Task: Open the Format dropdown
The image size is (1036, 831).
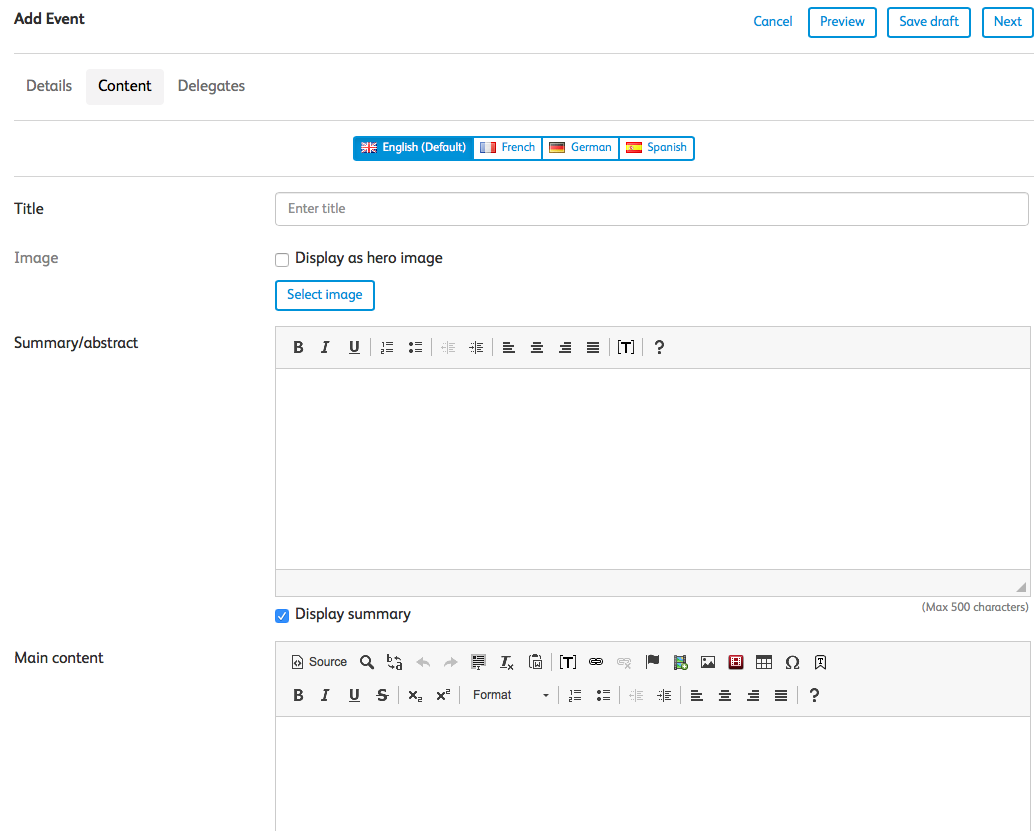Action: (511, 695)
